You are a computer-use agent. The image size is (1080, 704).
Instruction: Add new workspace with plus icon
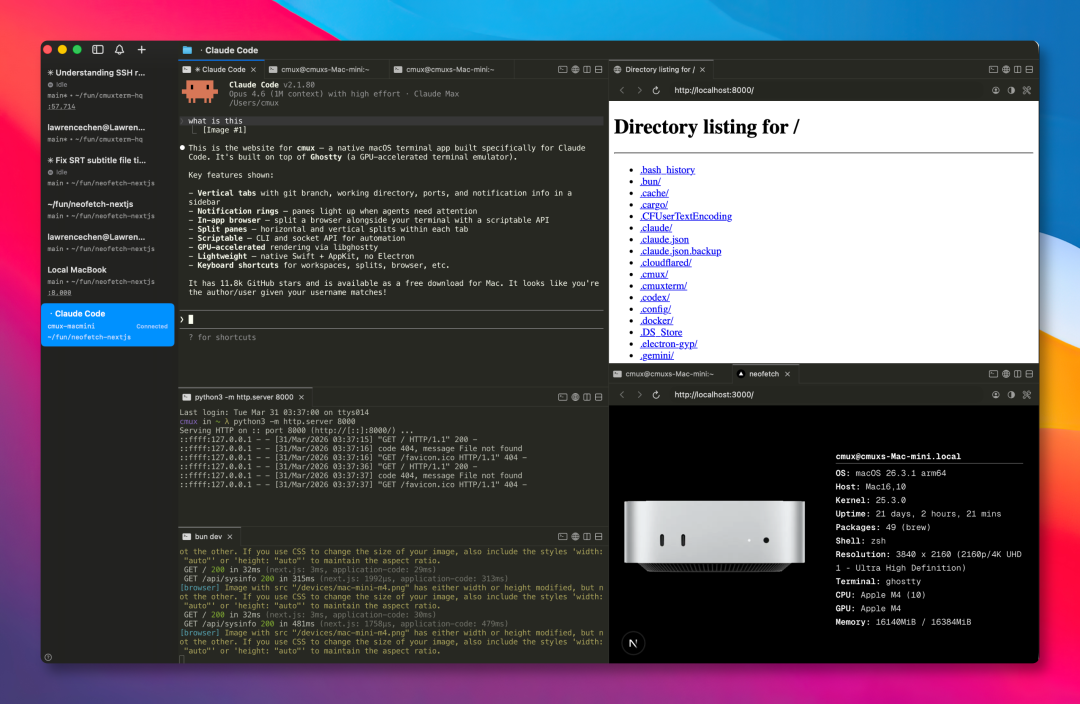point(141,50)
